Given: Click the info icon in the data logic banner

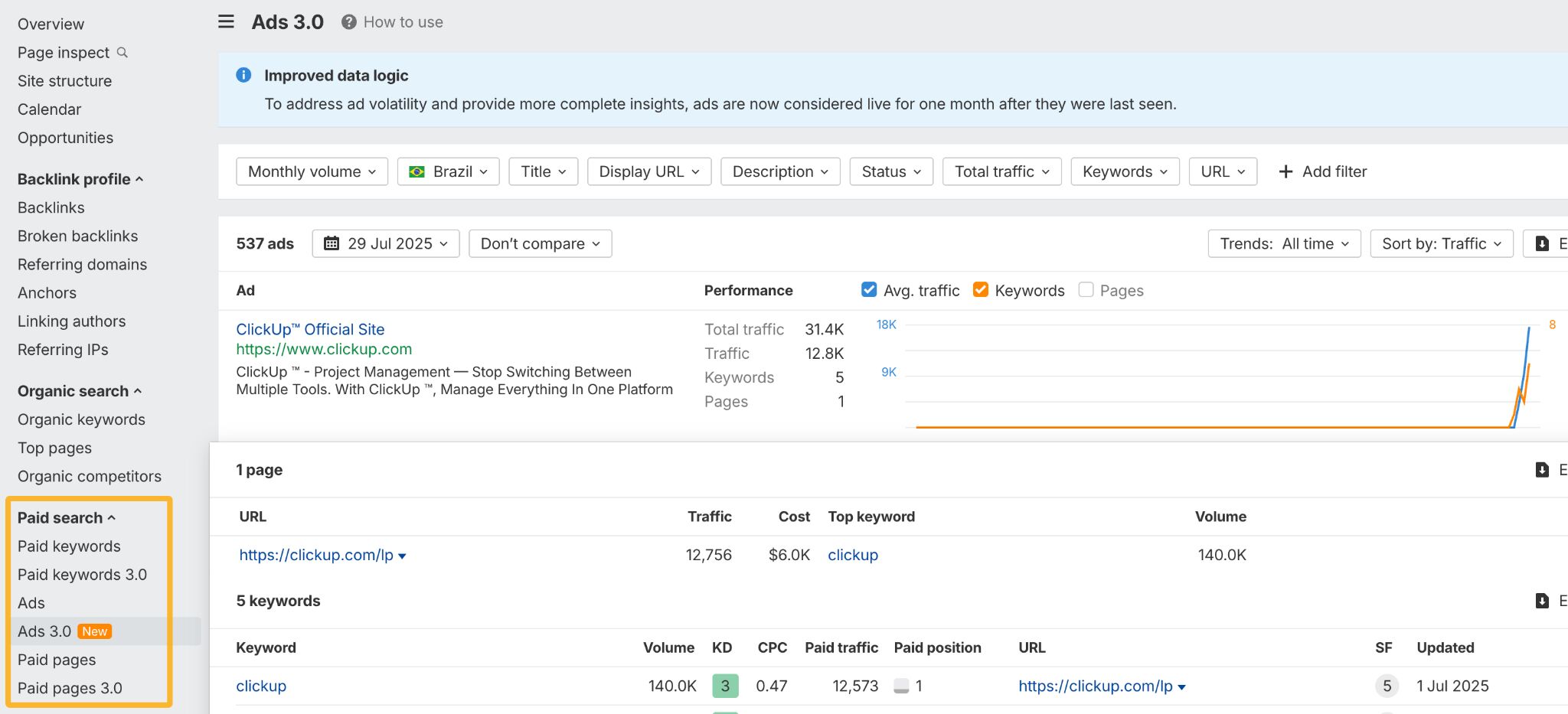Looking at the screenshot, I should pos(243,74).
